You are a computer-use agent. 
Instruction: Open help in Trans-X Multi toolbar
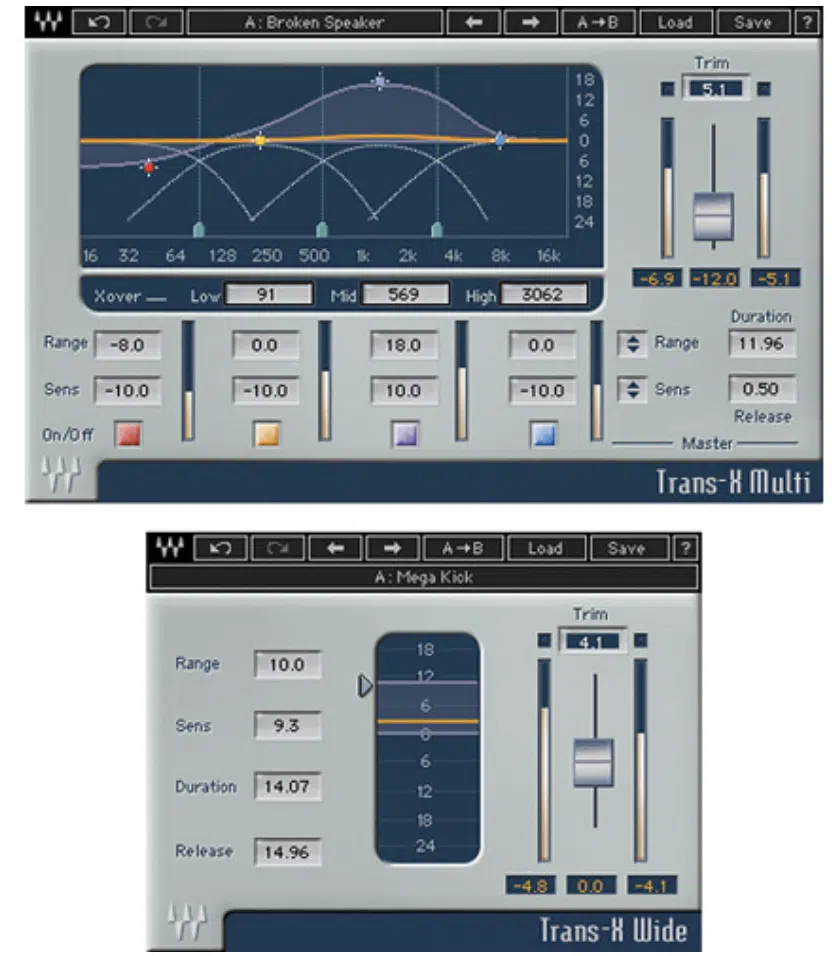click(807, 23)
